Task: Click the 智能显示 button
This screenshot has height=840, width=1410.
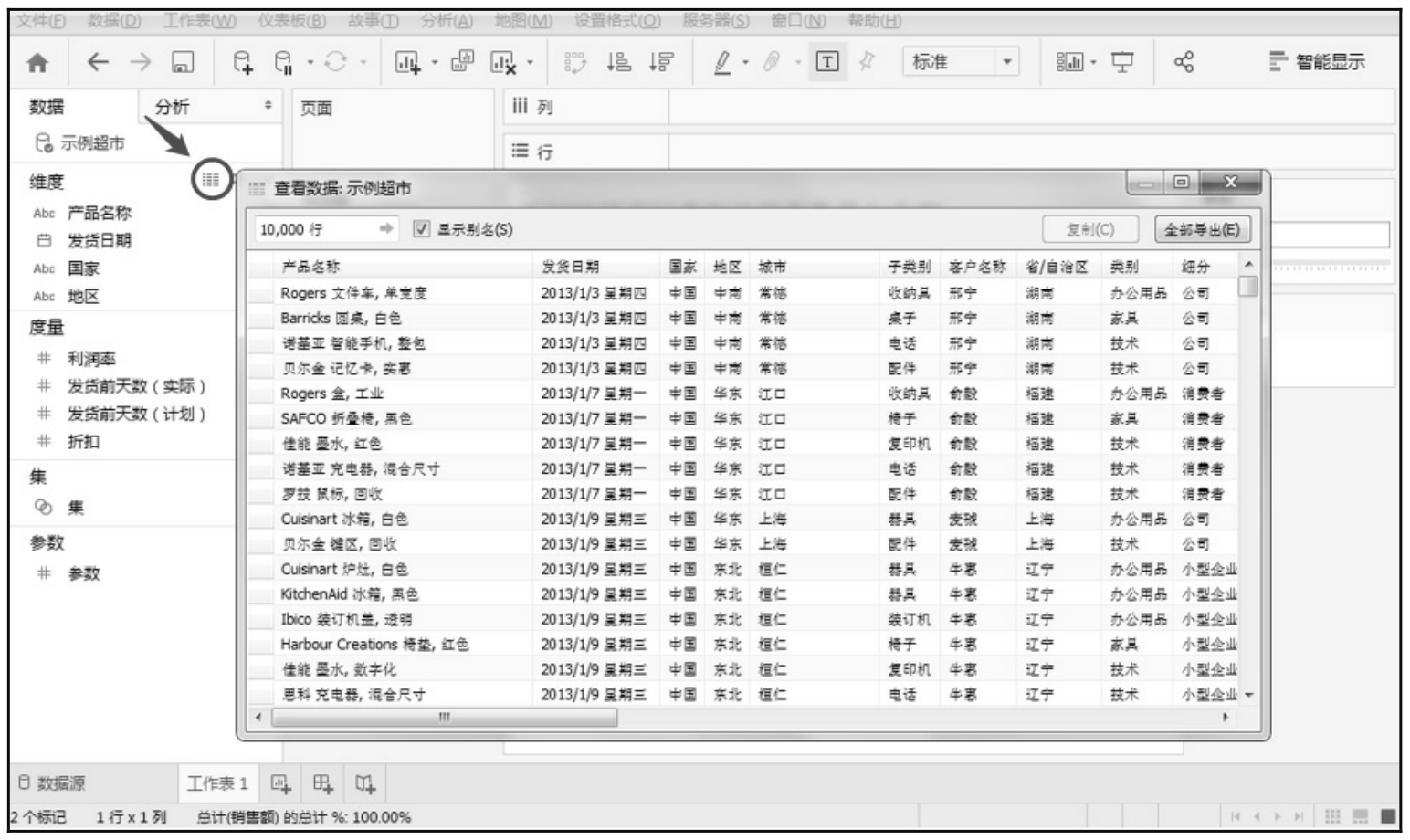Action: [x=1318, y=62]
